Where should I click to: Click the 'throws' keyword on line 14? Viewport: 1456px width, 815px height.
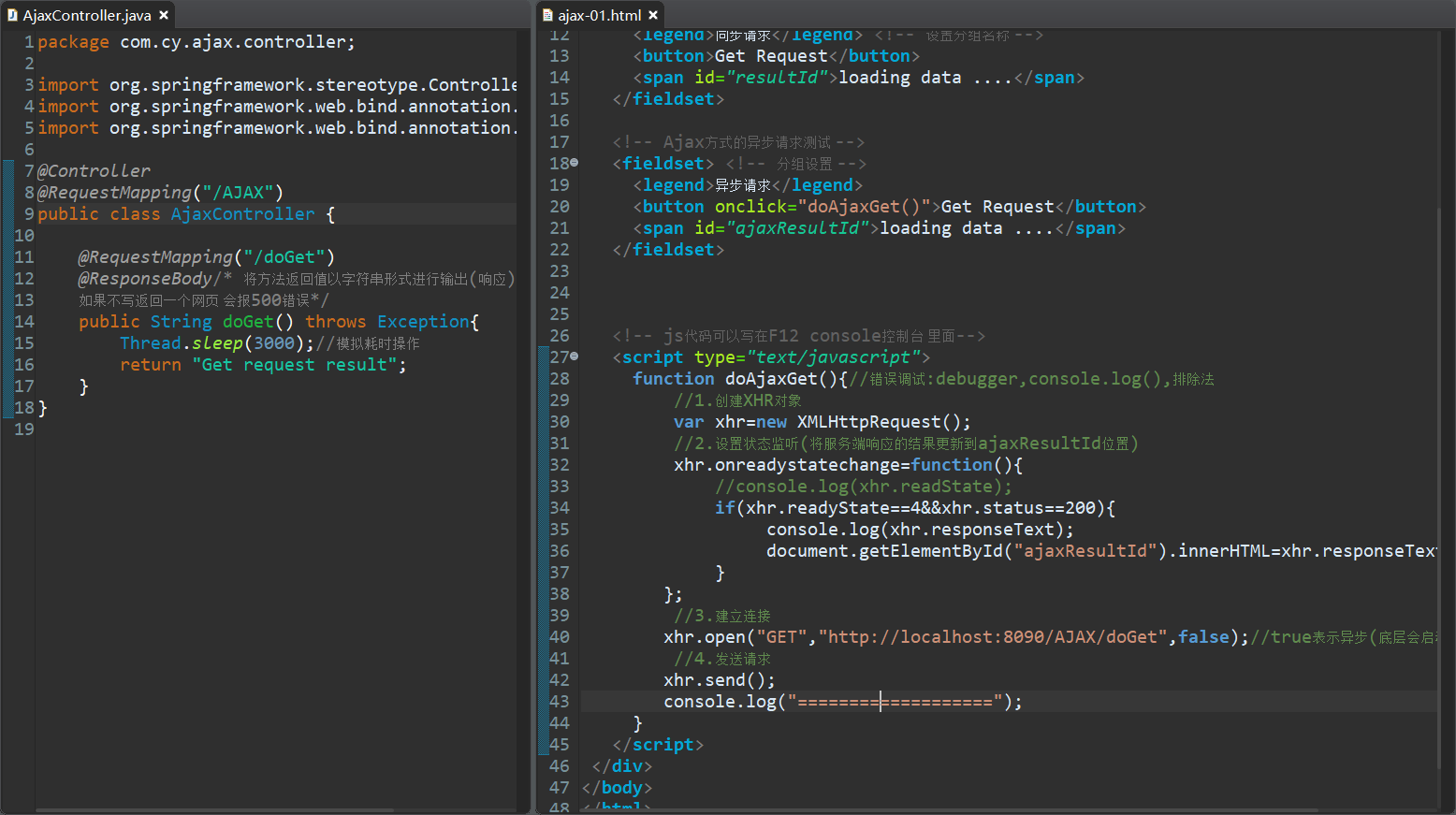pos(336,322)
